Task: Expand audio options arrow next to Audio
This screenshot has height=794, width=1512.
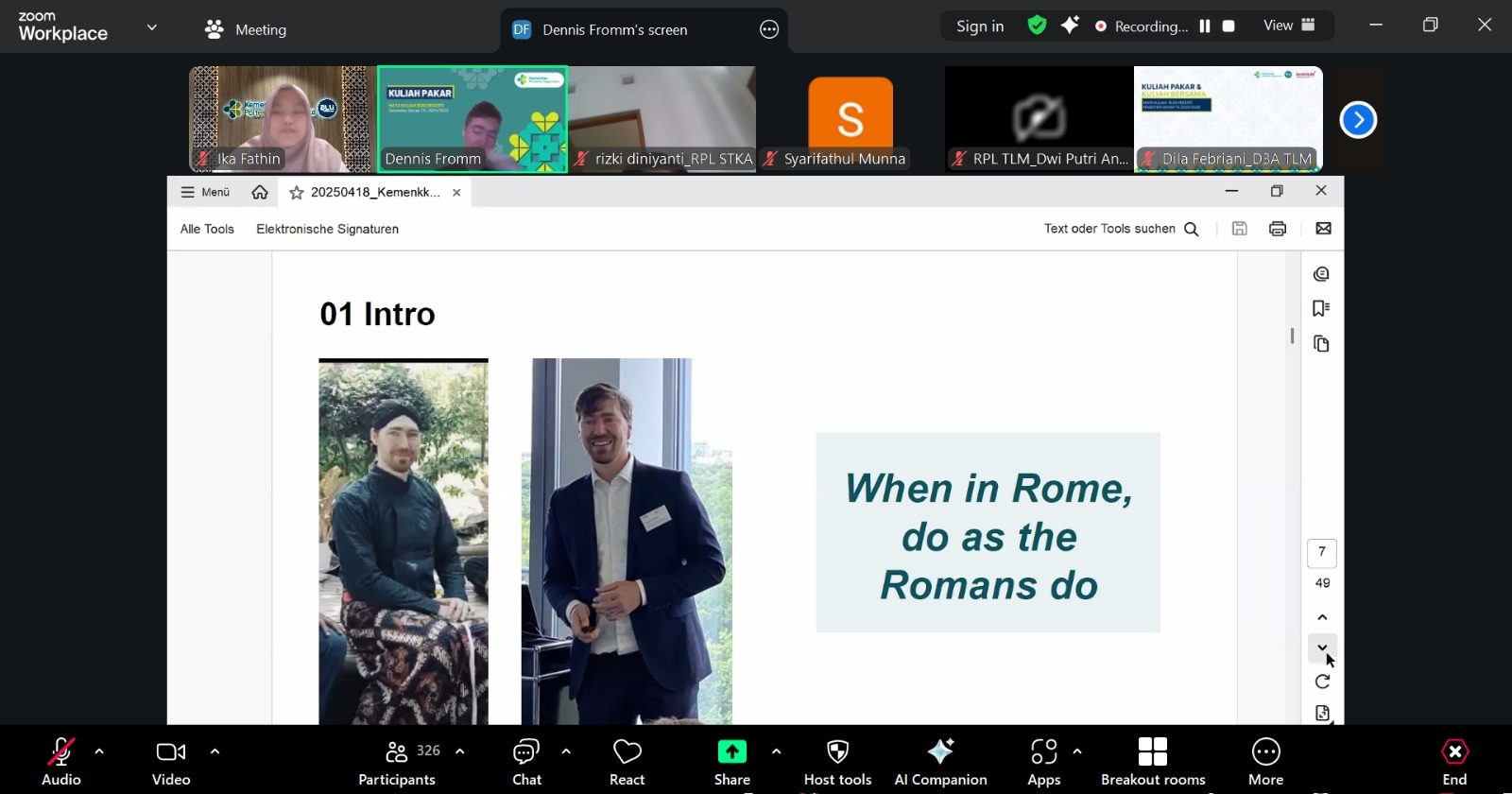Action: pos(99,752)
